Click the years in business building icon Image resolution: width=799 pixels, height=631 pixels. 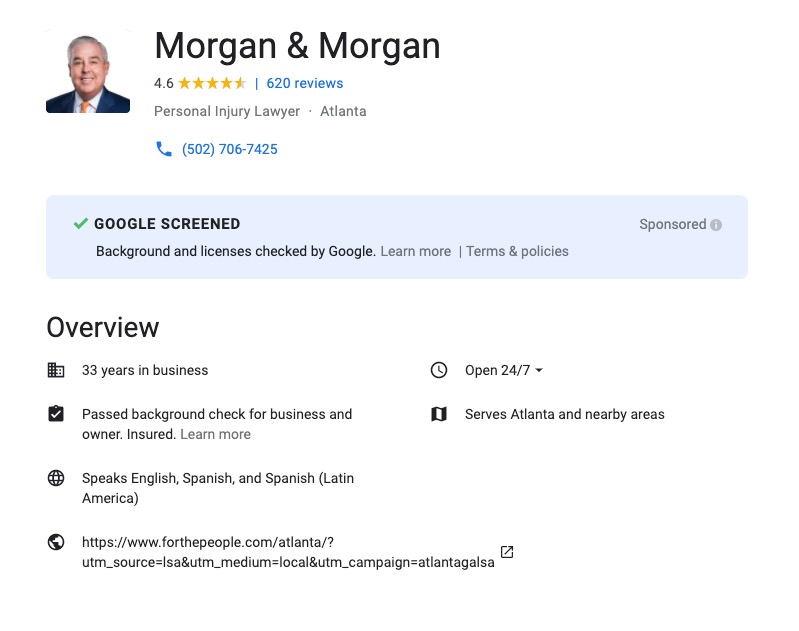coord(56,370)
